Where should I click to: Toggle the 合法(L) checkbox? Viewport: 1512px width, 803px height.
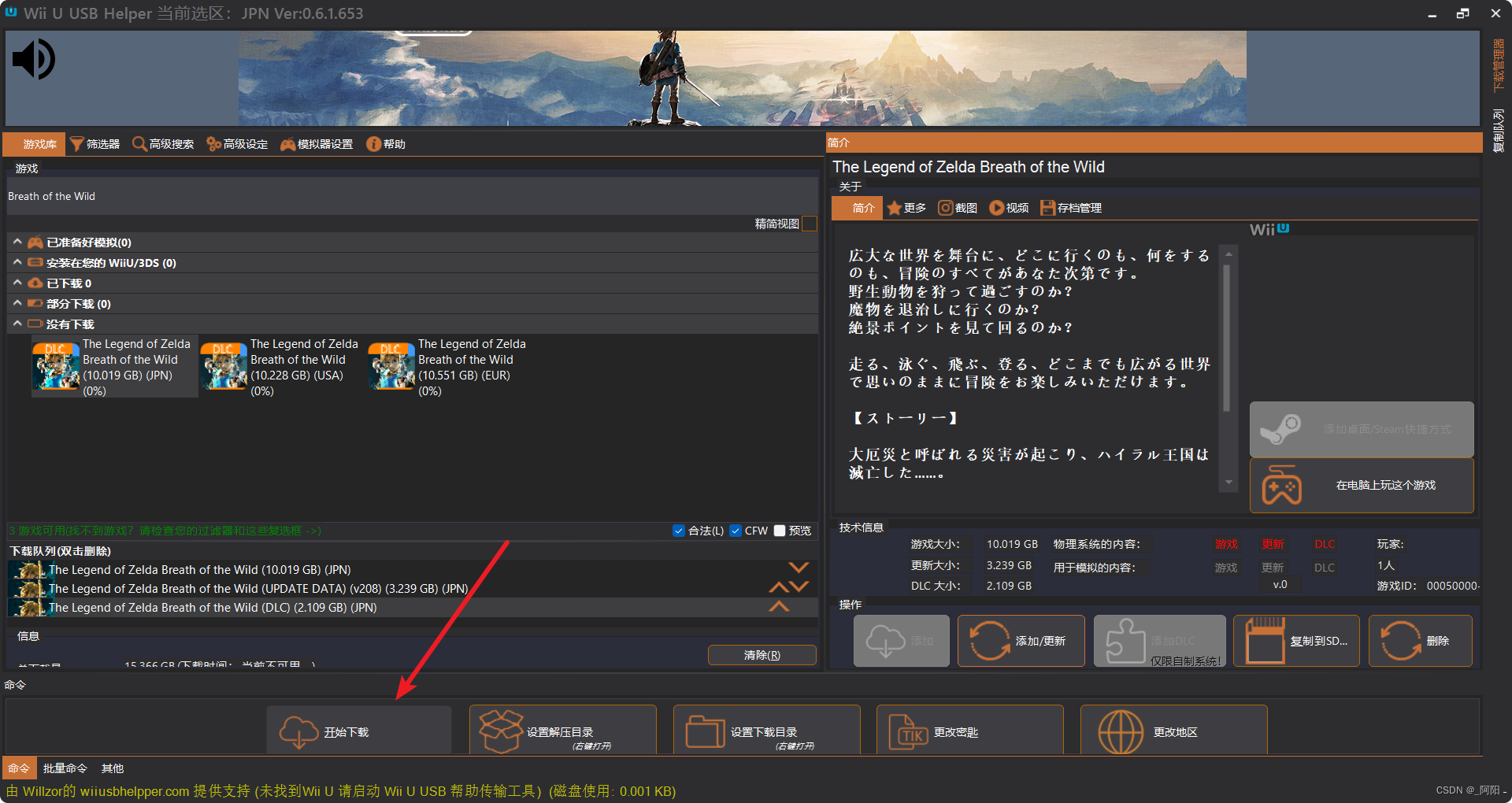[x=679, y=531]
